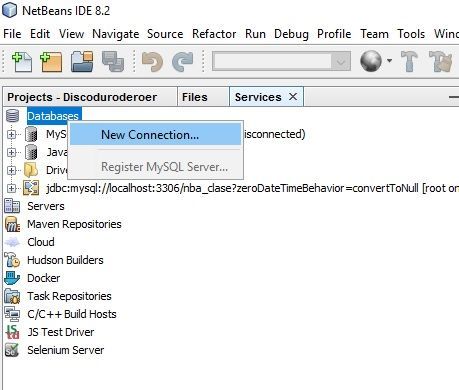Open the Profile menu
Screen dimensions: 459x390
[334, 34]
